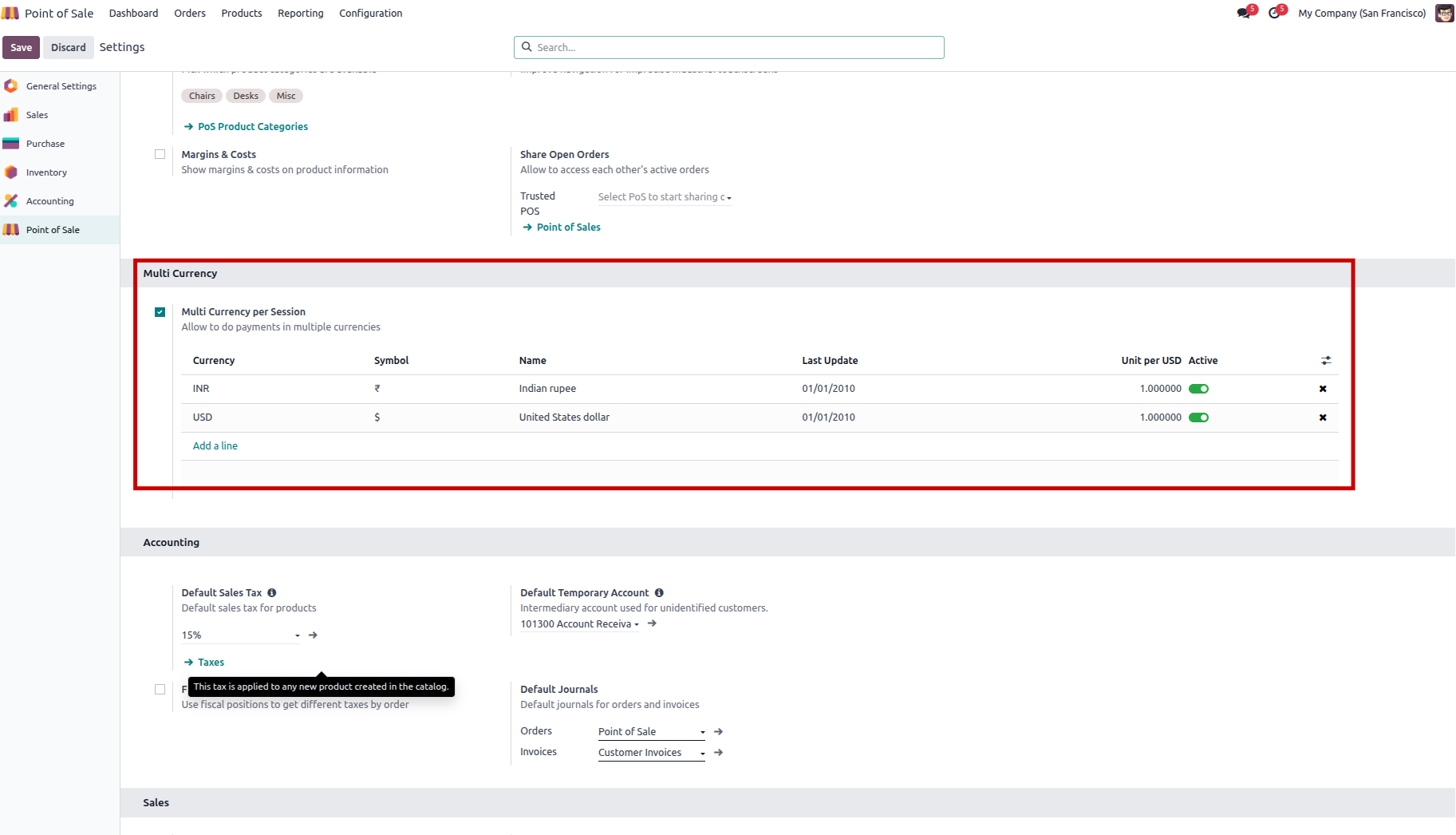Open currency table column options icon
The image size is (1456, 835).
pos(1326,361)
